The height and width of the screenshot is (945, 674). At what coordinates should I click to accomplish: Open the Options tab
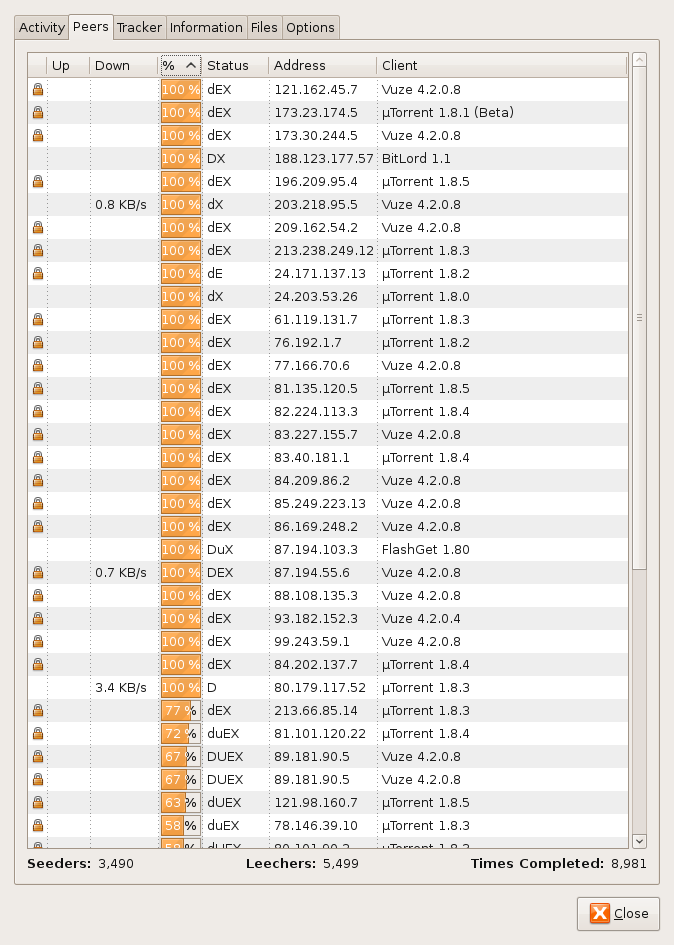coord(310,28)
